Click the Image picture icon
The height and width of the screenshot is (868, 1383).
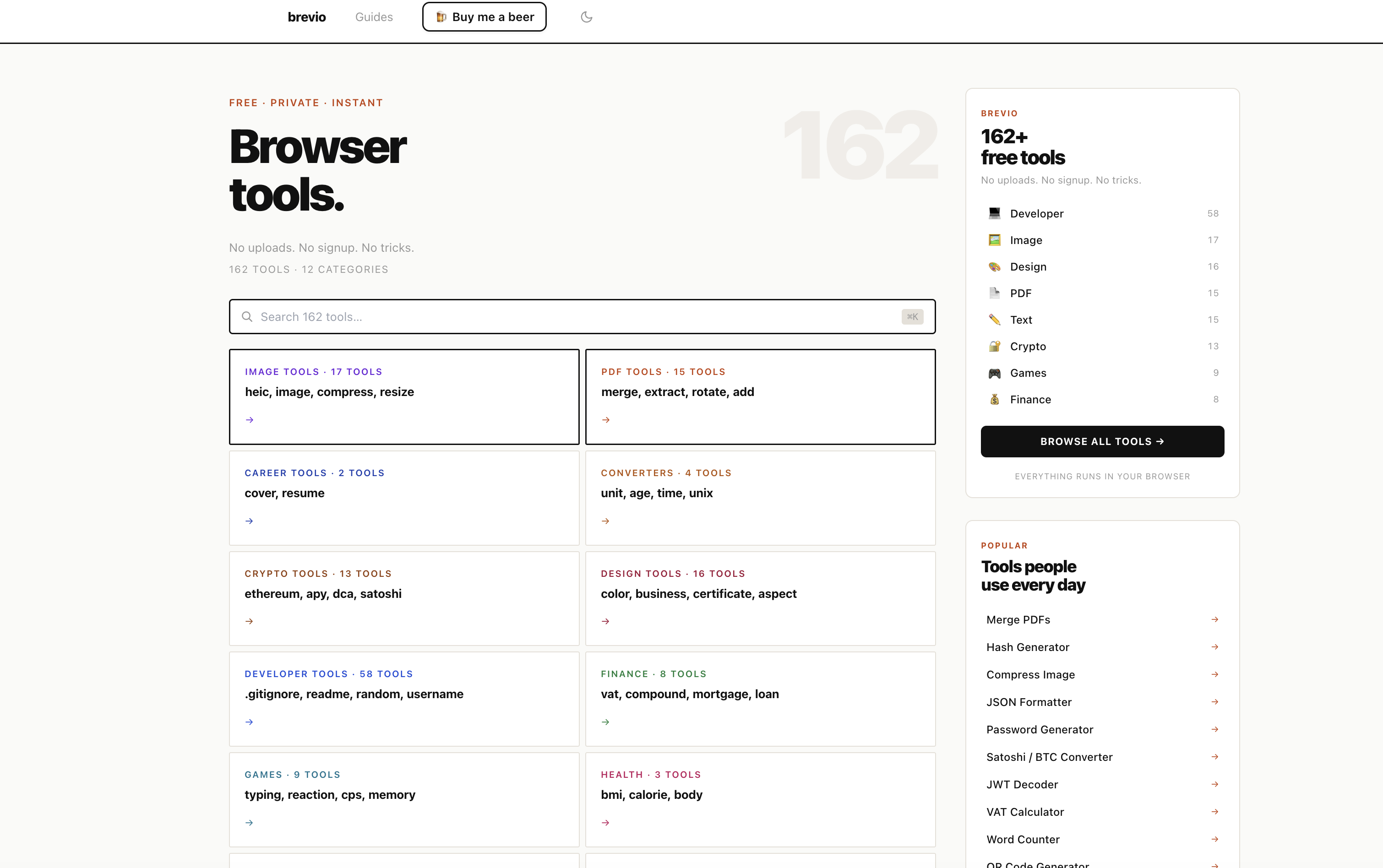tap(994, 240)
